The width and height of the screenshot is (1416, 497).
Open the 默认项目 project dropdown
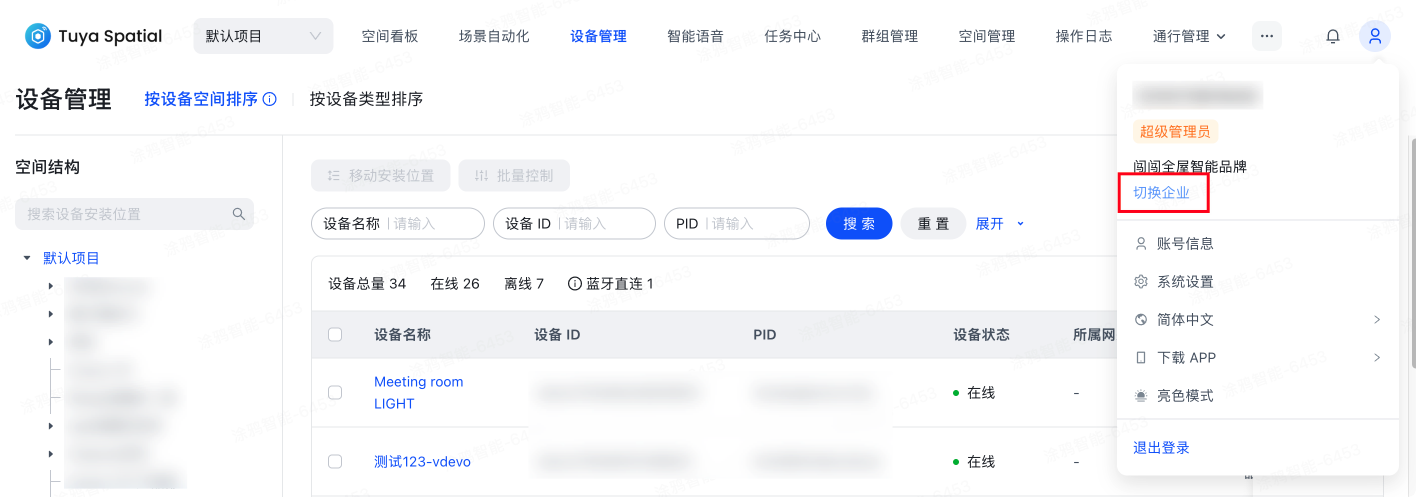(263, 37)
